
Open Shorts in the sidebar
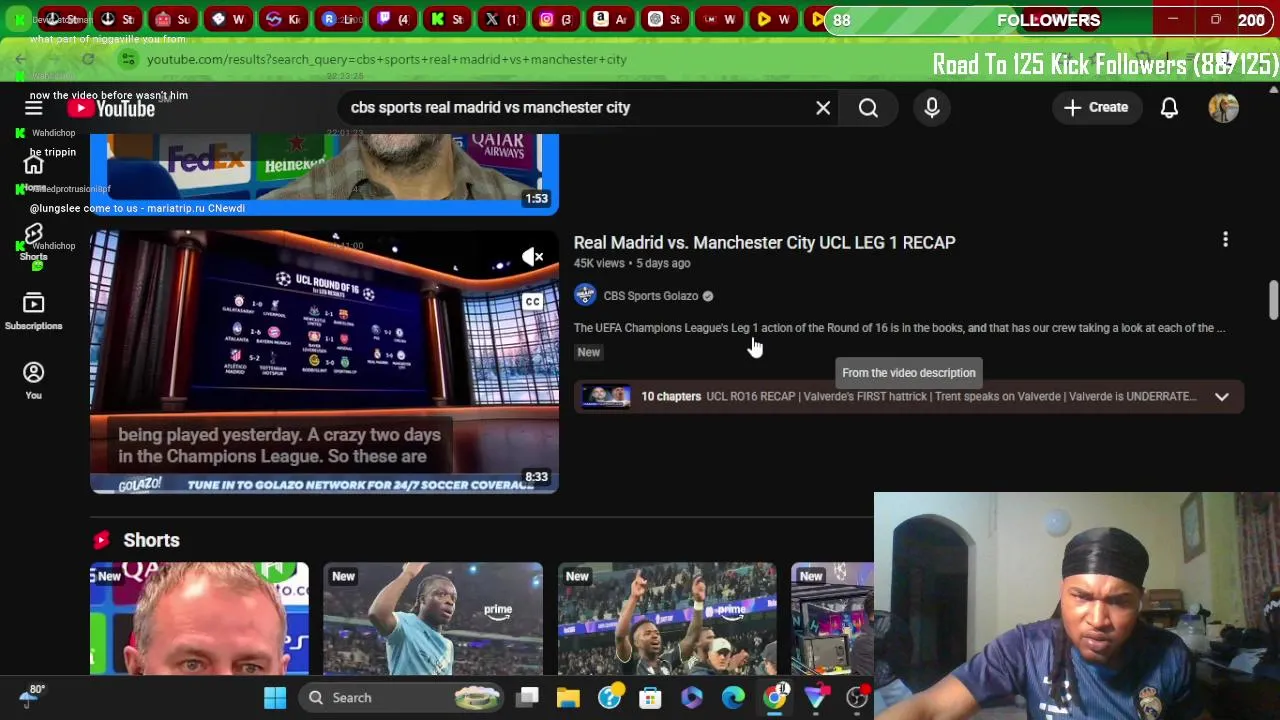coord(33,243)
